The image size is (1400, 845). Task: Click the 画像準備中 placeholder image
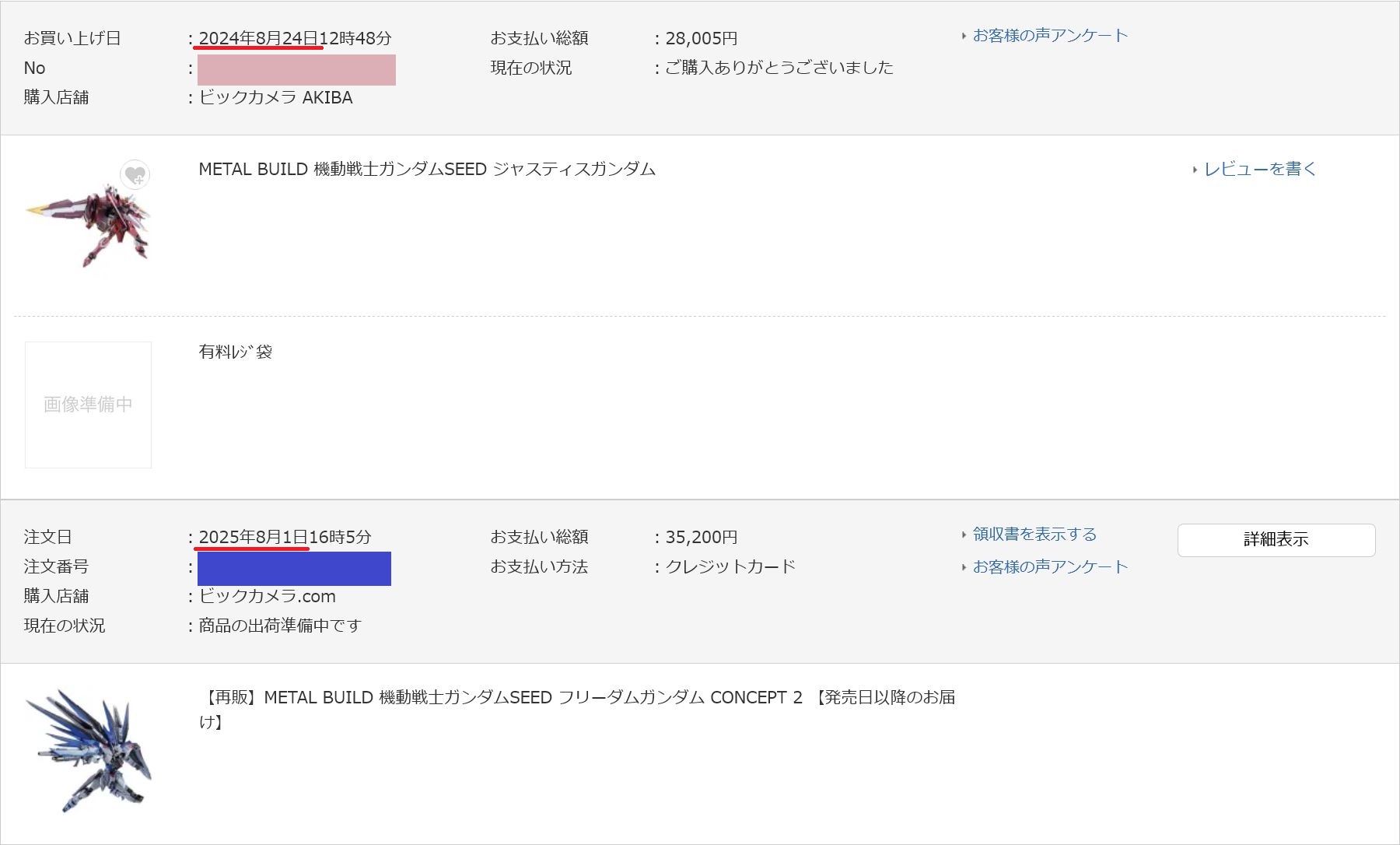tap(88, 405)
